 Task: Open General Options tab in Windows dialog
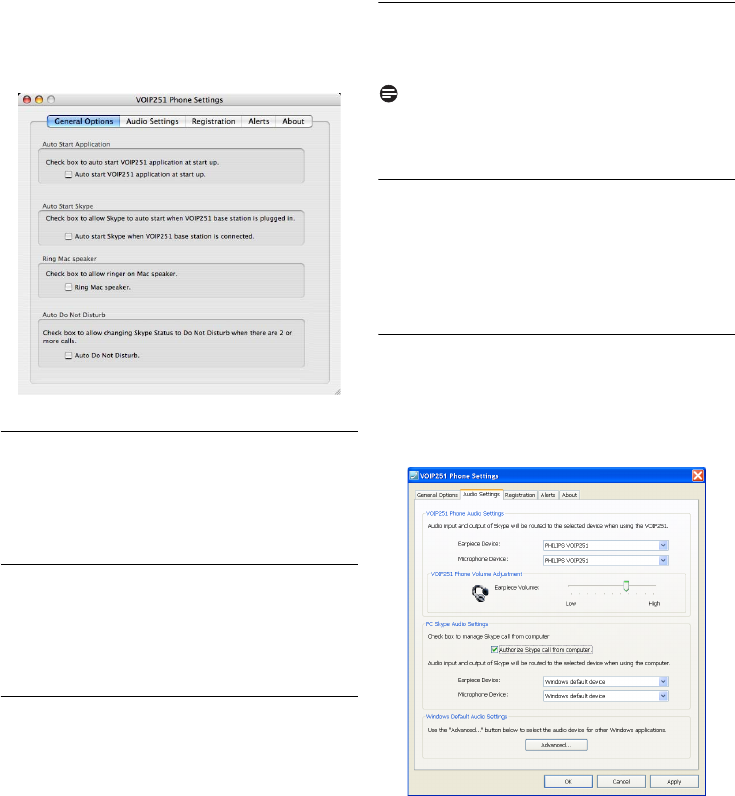(437, 495)
